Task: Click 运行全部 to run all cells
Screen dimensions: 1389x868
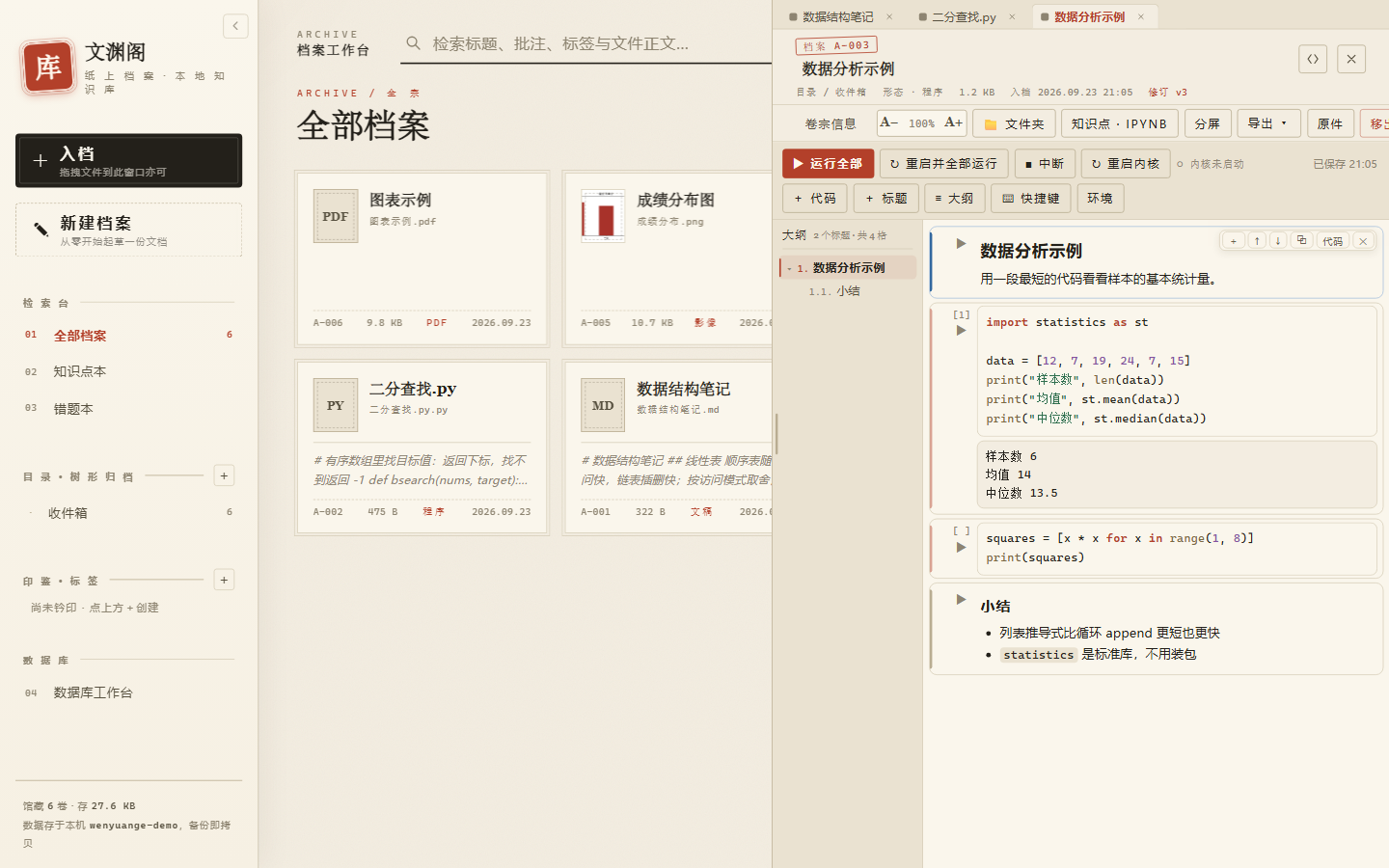Action: (x=828, y=163)
